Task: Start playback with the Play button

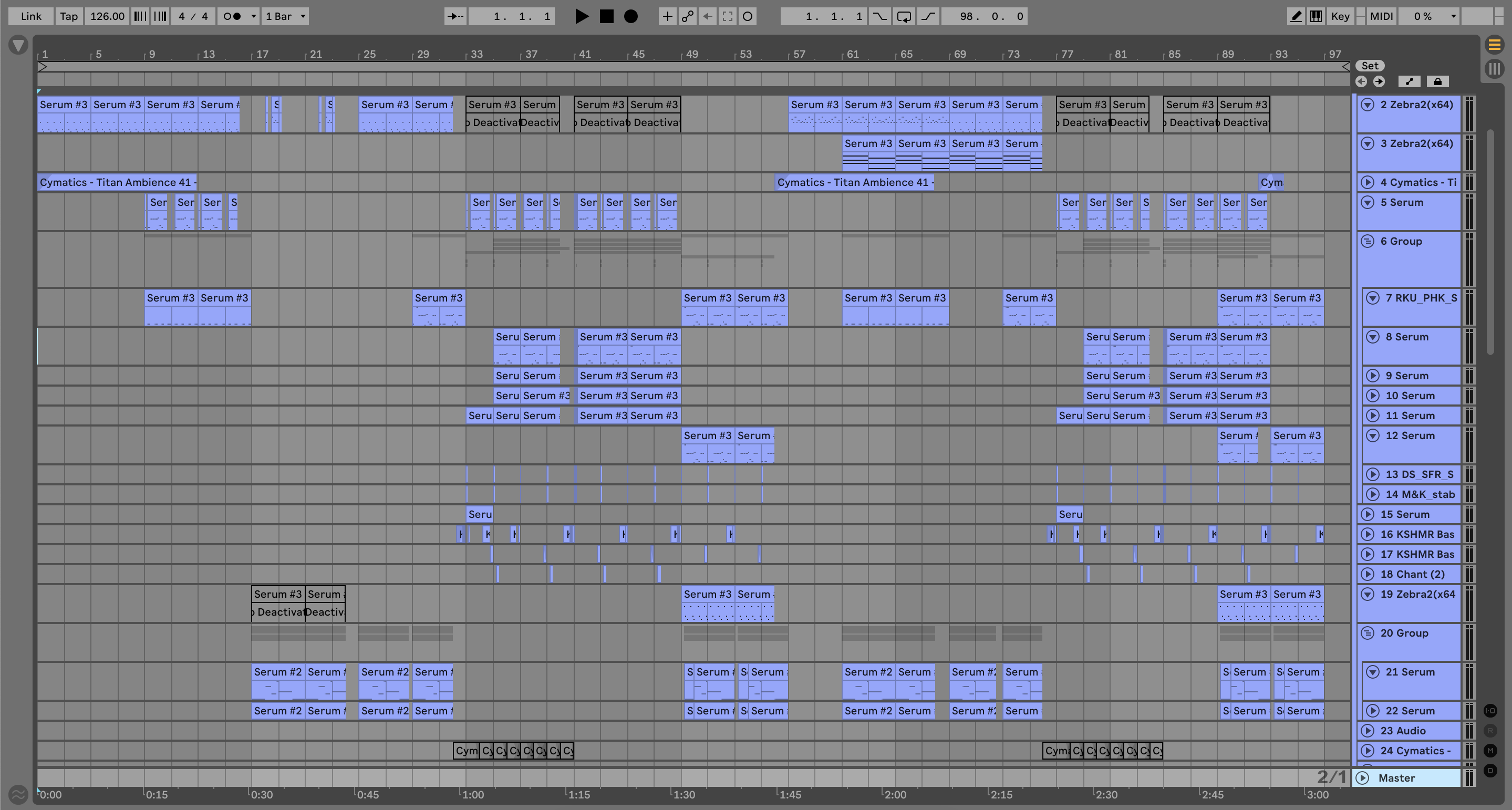Action: click(582, 16)
